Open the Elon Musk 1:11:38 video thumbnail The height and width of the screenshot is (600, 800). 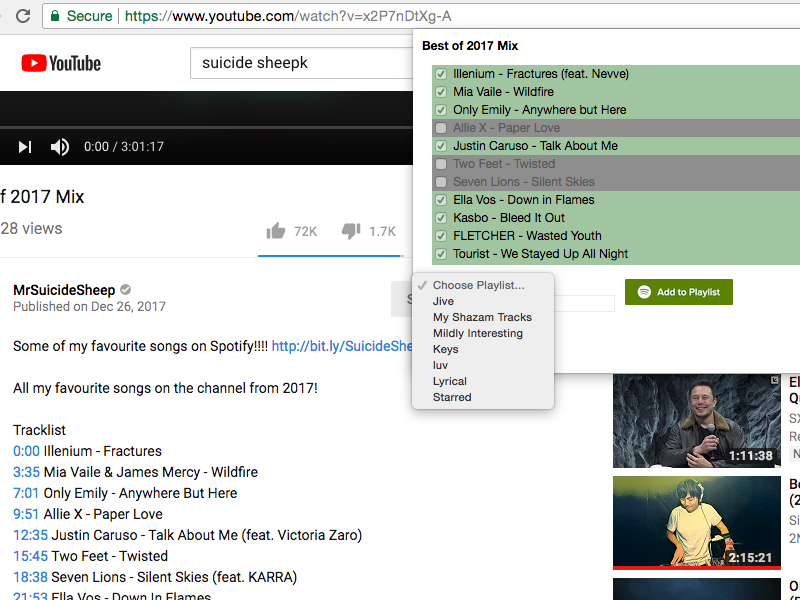[x=696, y=420]
